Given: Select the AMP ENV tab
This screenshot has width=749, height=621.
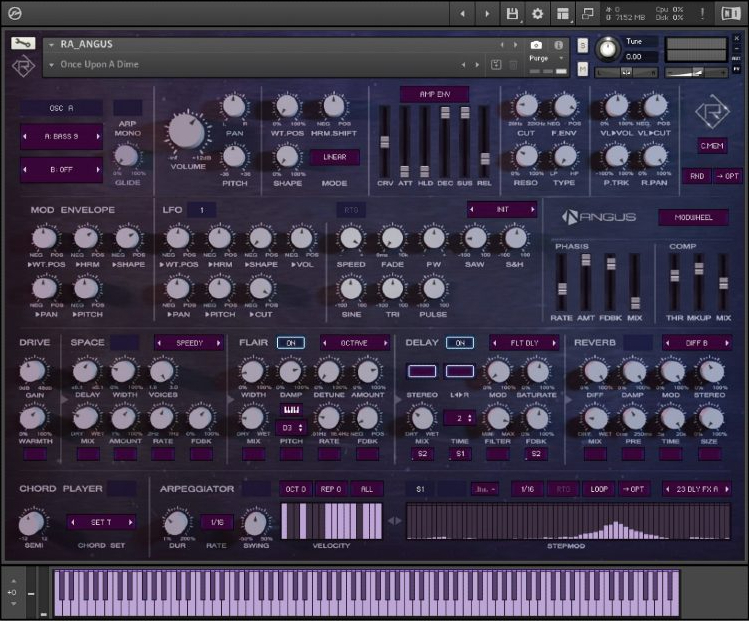Looking at the screenshot, I should coord(434,94).
